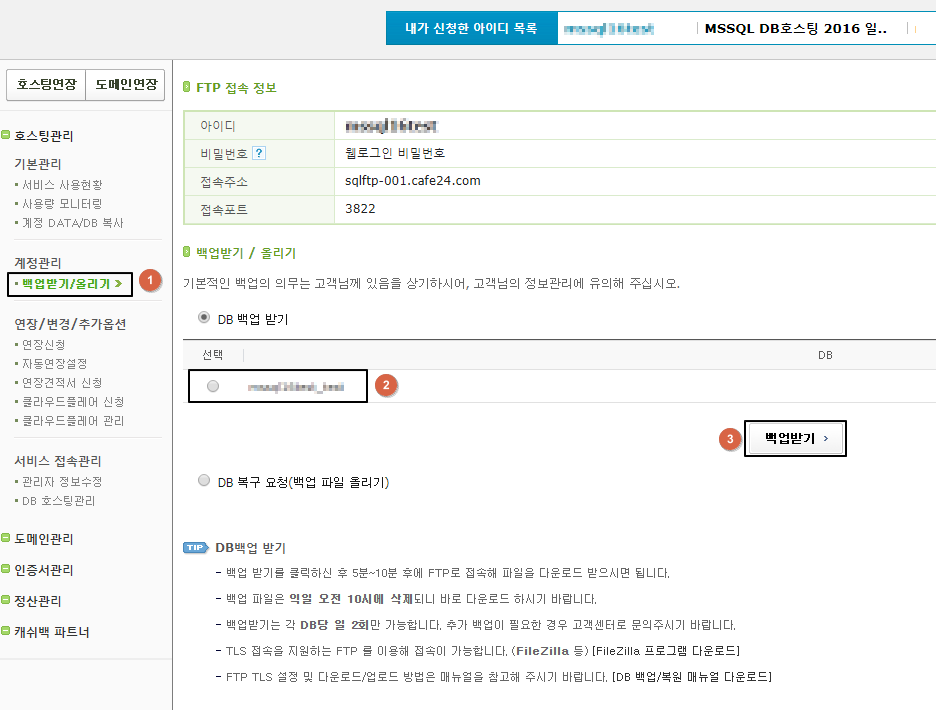
Task: Click the blue TIP badge icon
Action: (195, 548)
